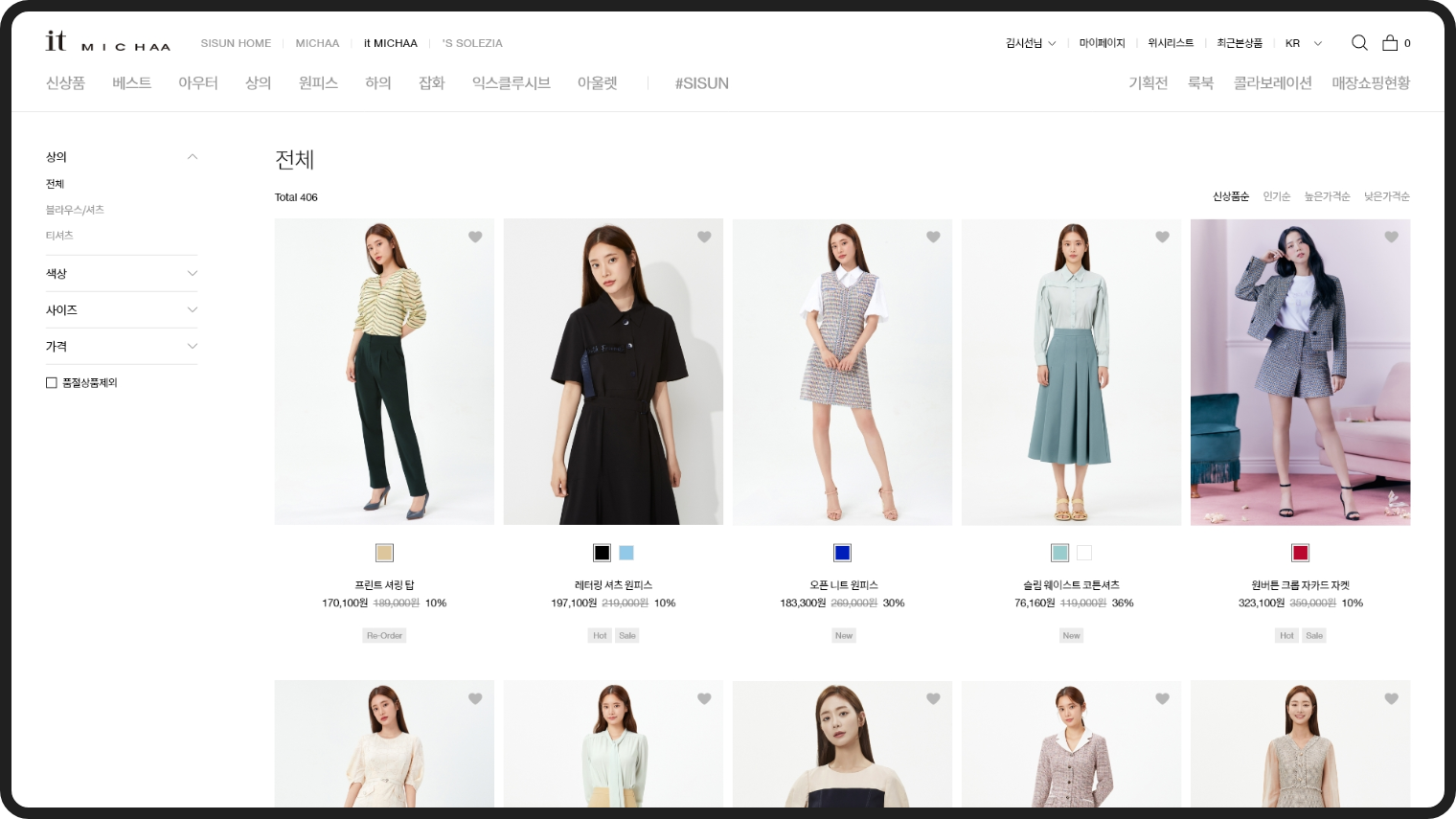Image resolution: width=1456 pixels, height=819 pixels.
Task: Open 오픈 니트 원피스 product image
Action: 842,372
